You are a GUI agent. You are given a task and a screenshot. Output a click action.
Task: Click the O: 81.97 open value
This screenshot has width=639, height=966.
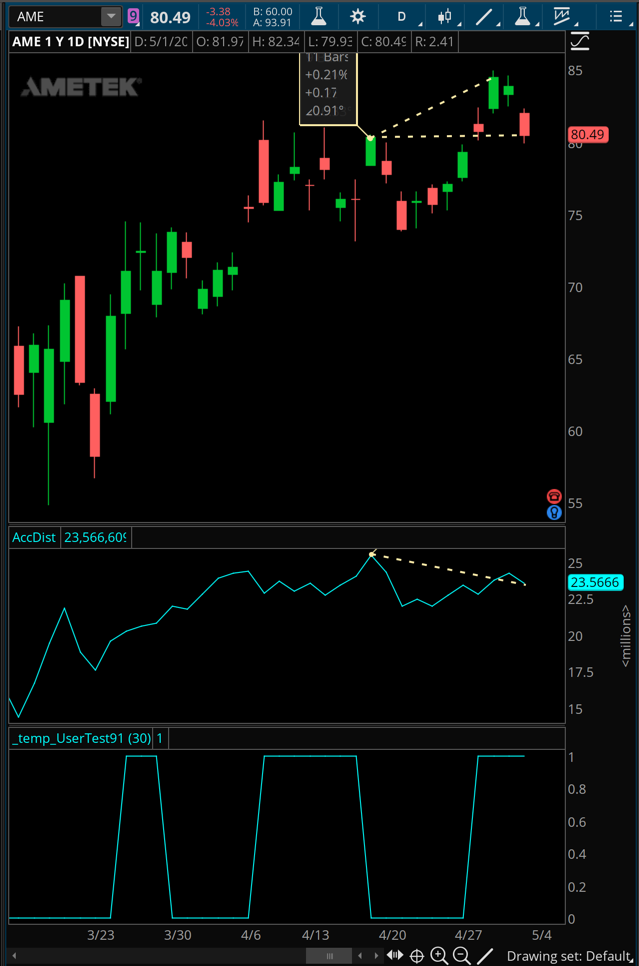pyautogui.click(x=219, y=42)
